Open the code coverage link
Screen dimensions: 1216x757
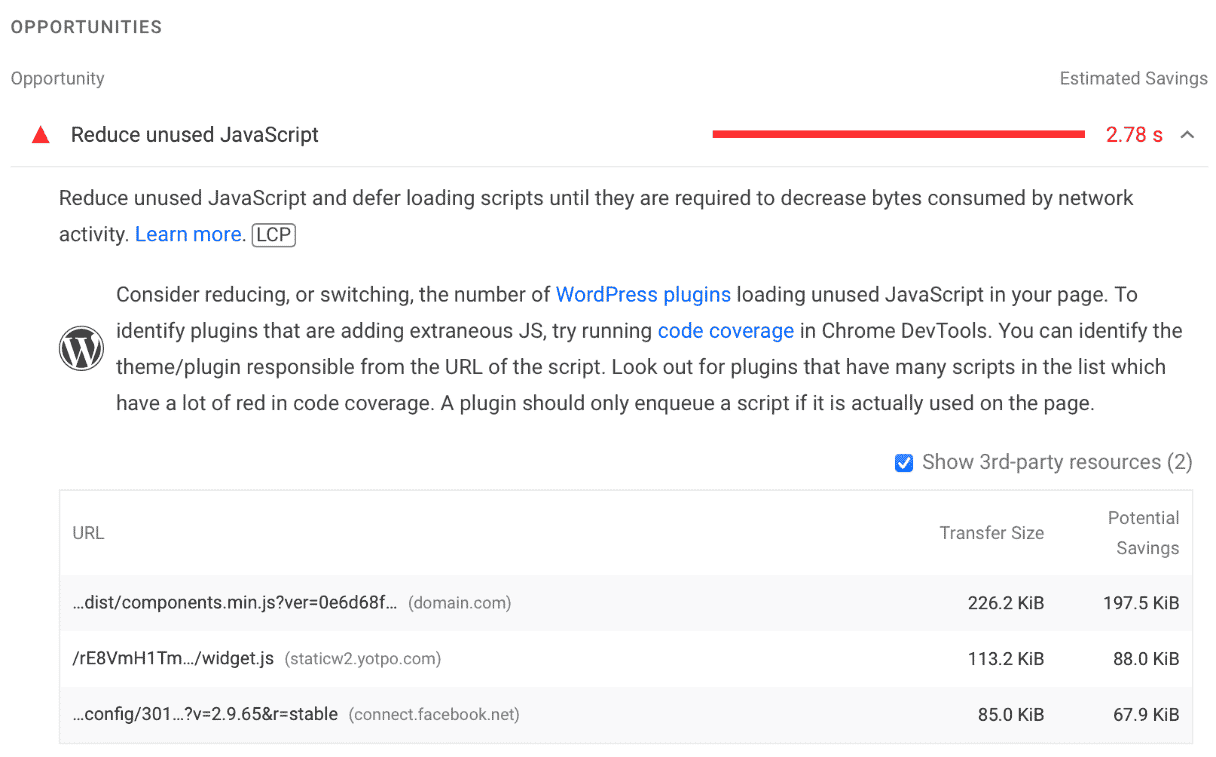tap(725, 330)
